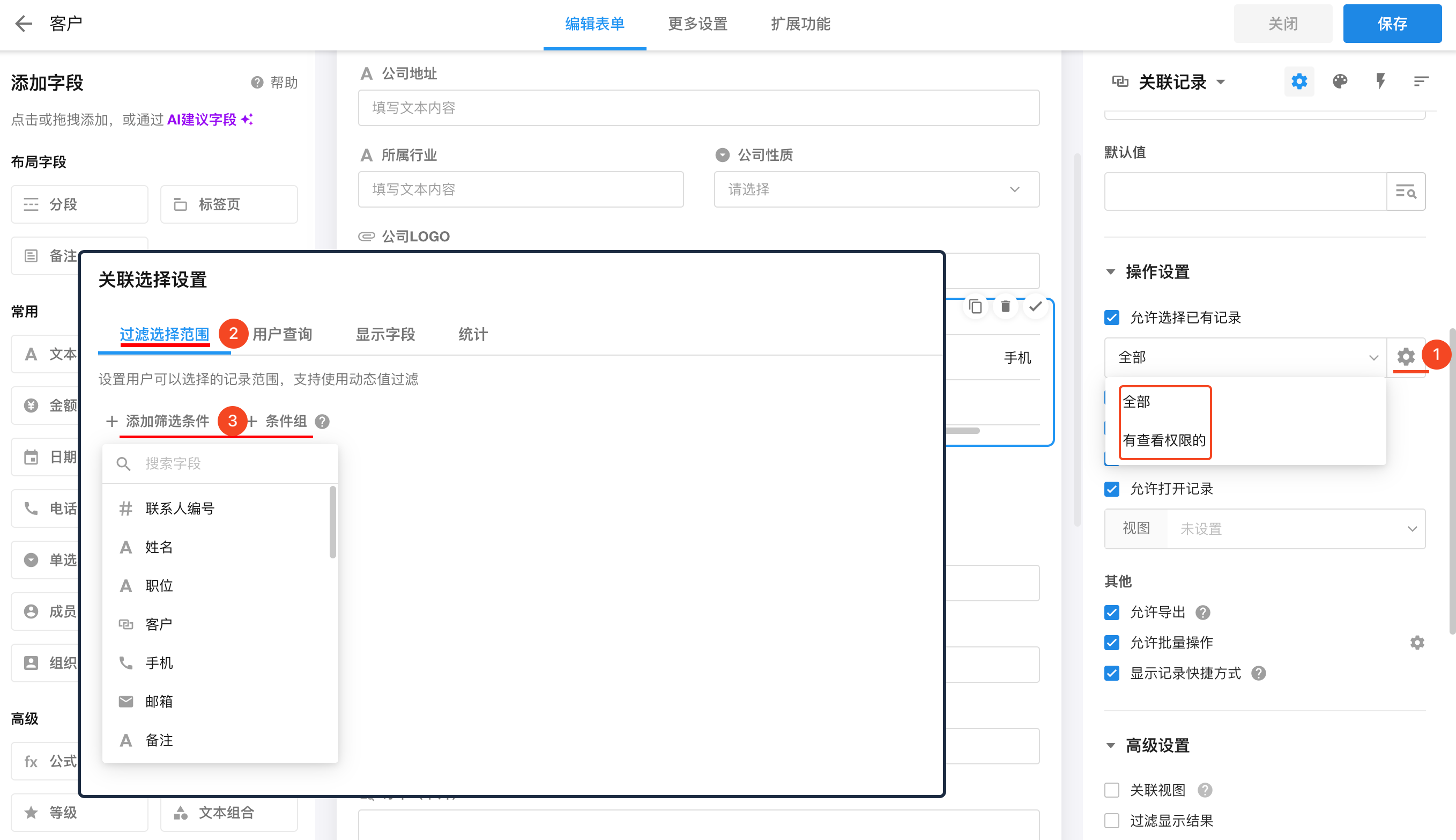Click the copy icon on selected field

click(x=975, y=306)
